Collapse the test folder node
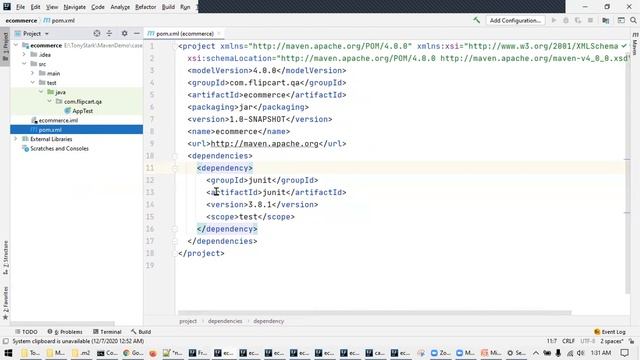The width and height of the screenshot is (640, 360). click(x=33, y=83)
